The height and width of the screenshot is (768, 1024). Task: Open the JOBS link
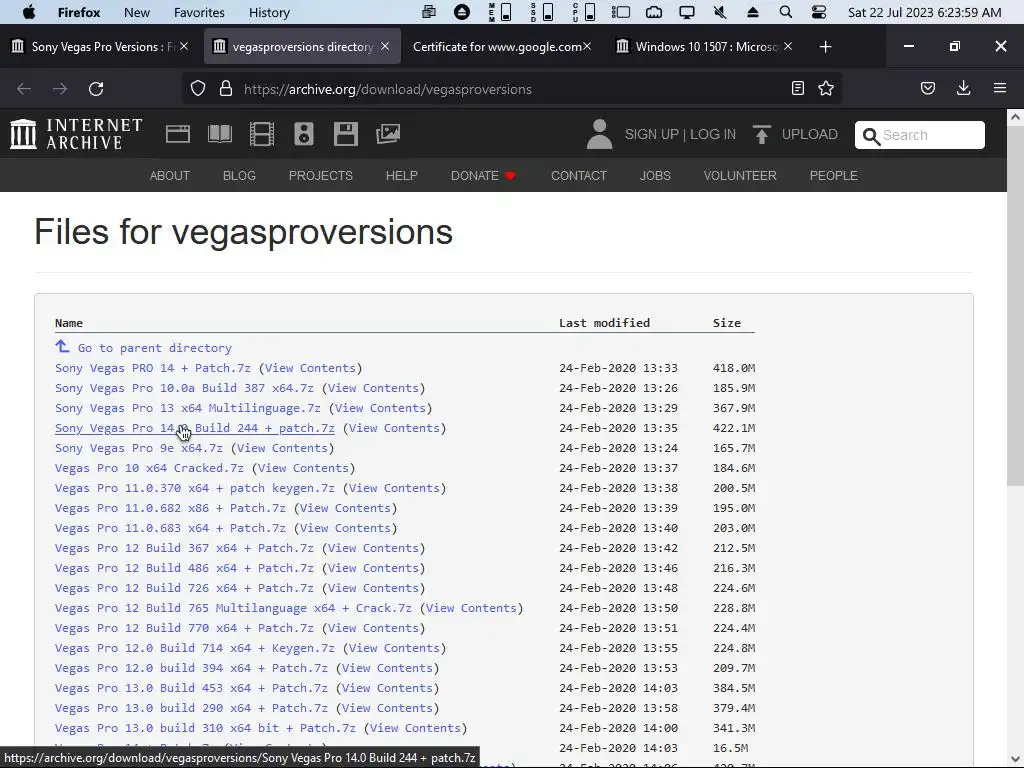click(655, 176)
